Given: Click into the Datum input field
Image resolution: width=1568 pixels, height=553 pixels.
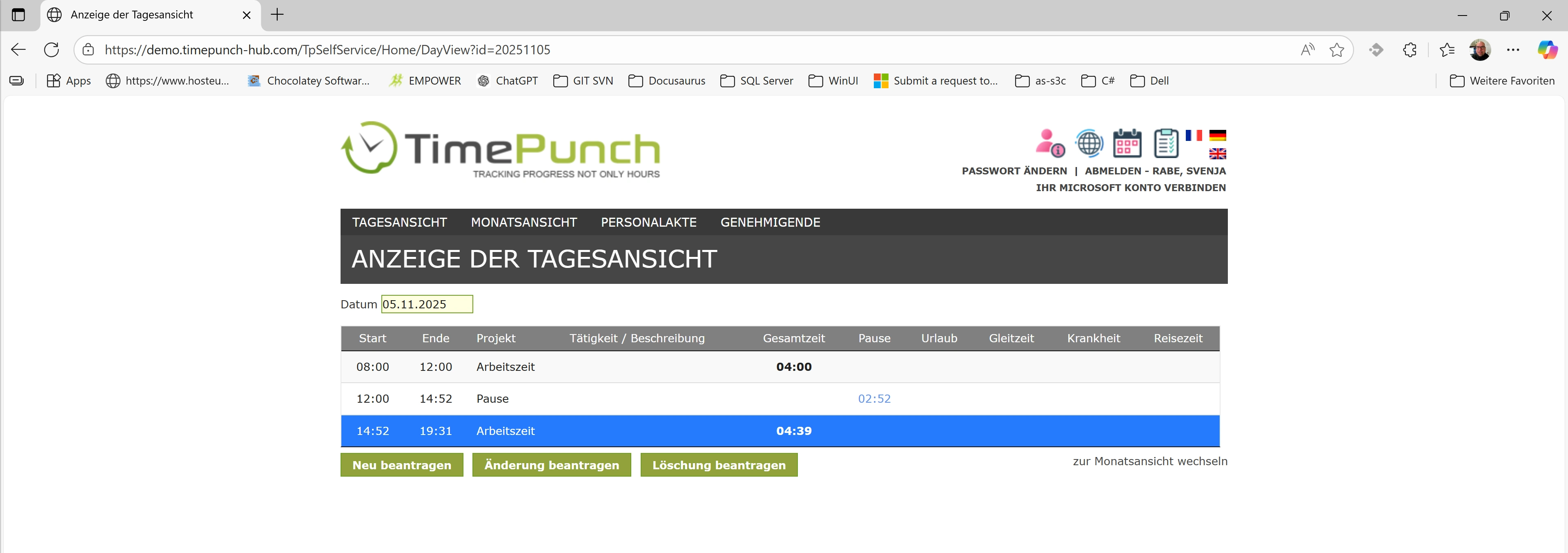Looking at the screenshot, I should coord(427,305).
